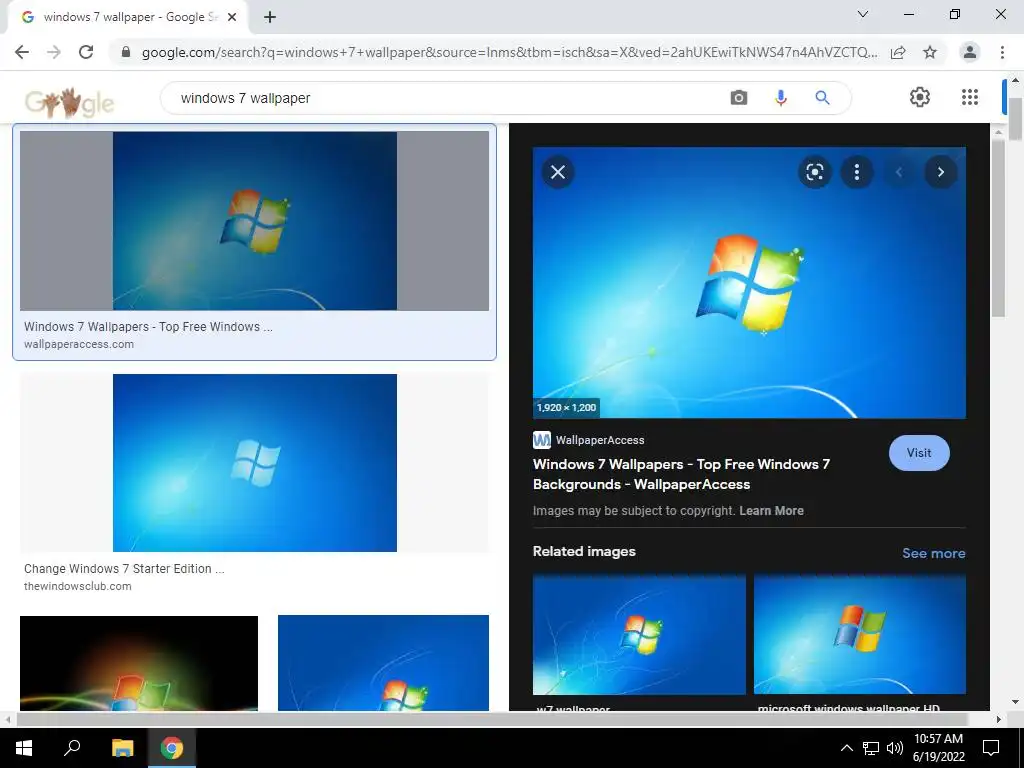Image resolution: width=1024 pixels, height=768 pixels.
Task: Open the Chrome profile avatar
Action: click(x=970, y=52)
